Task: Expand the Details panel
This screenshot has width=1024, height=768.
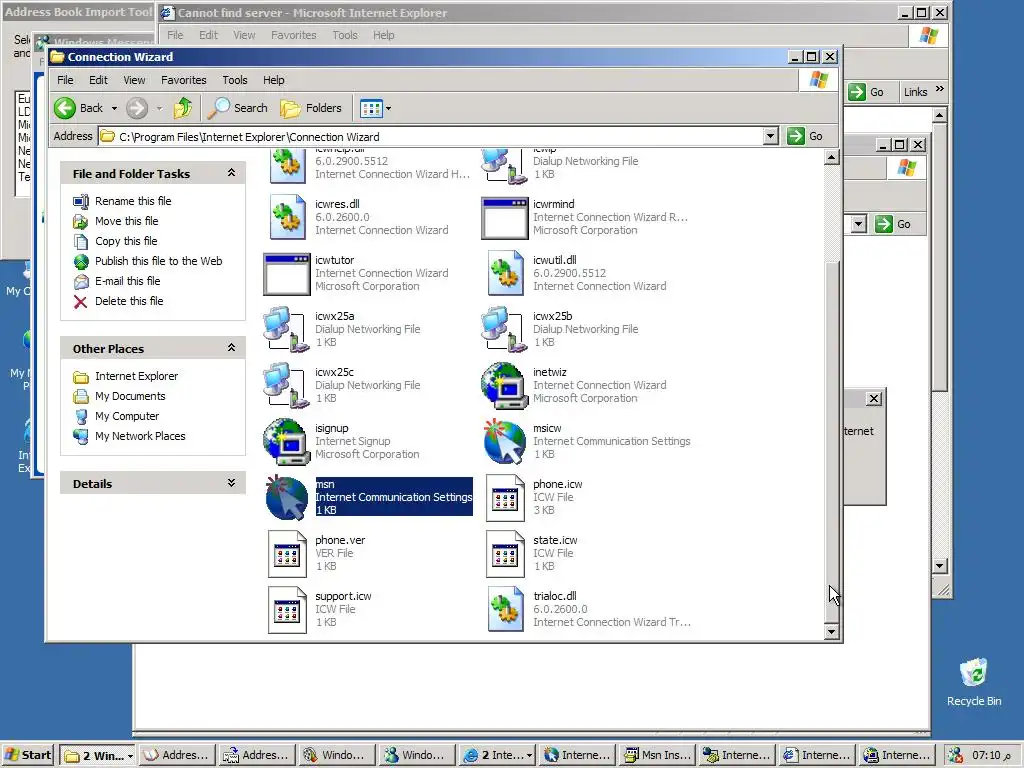Action: pyautogui.click(x=231, y=483)
